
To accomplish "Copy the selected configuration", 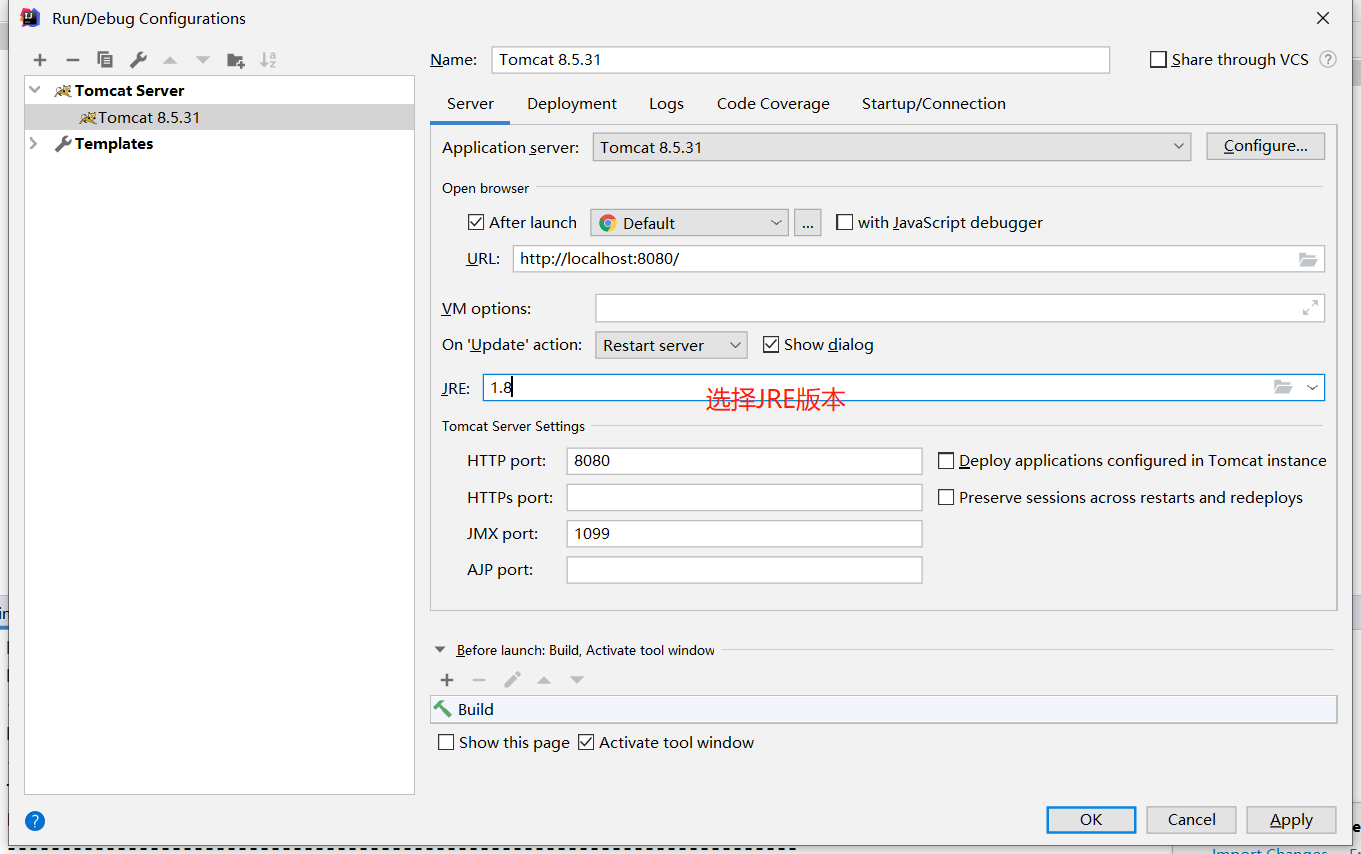I will pos(105,60).
